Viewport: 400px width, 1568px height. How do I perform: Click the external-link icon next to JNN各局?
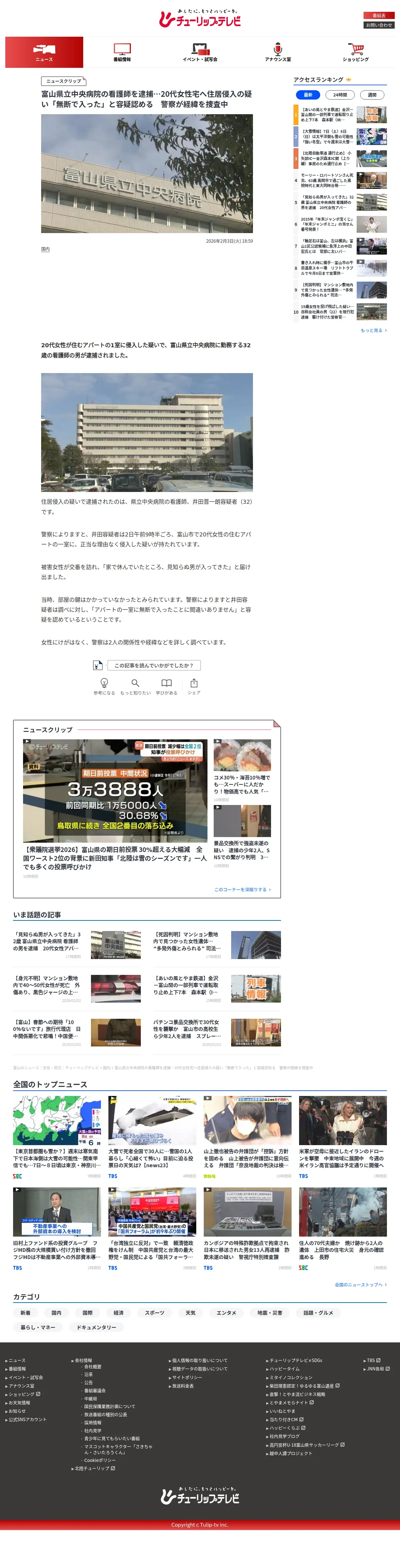[x=388, y=1368]
